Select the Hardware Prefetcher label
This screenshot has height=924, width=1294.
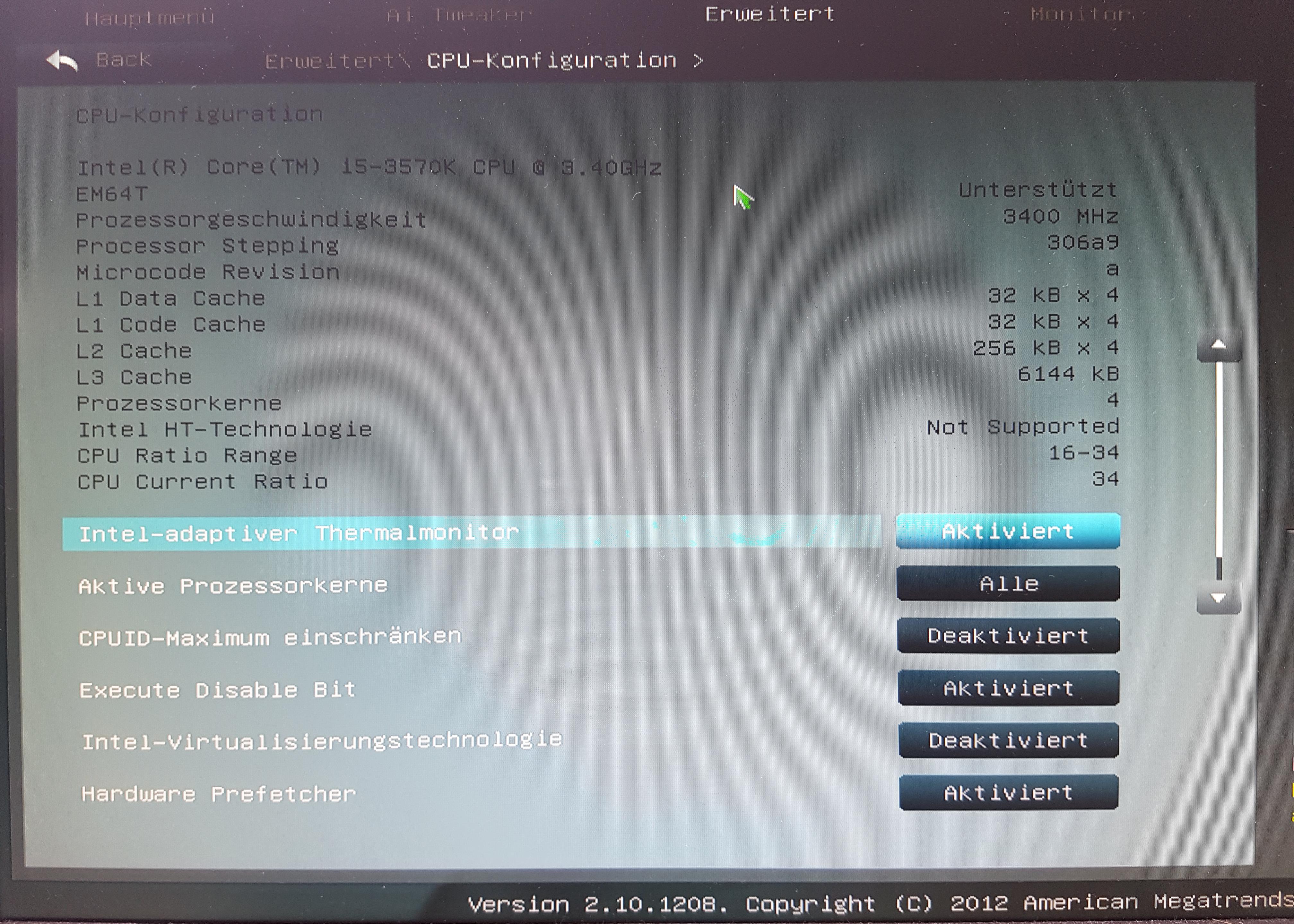point(219,794)
